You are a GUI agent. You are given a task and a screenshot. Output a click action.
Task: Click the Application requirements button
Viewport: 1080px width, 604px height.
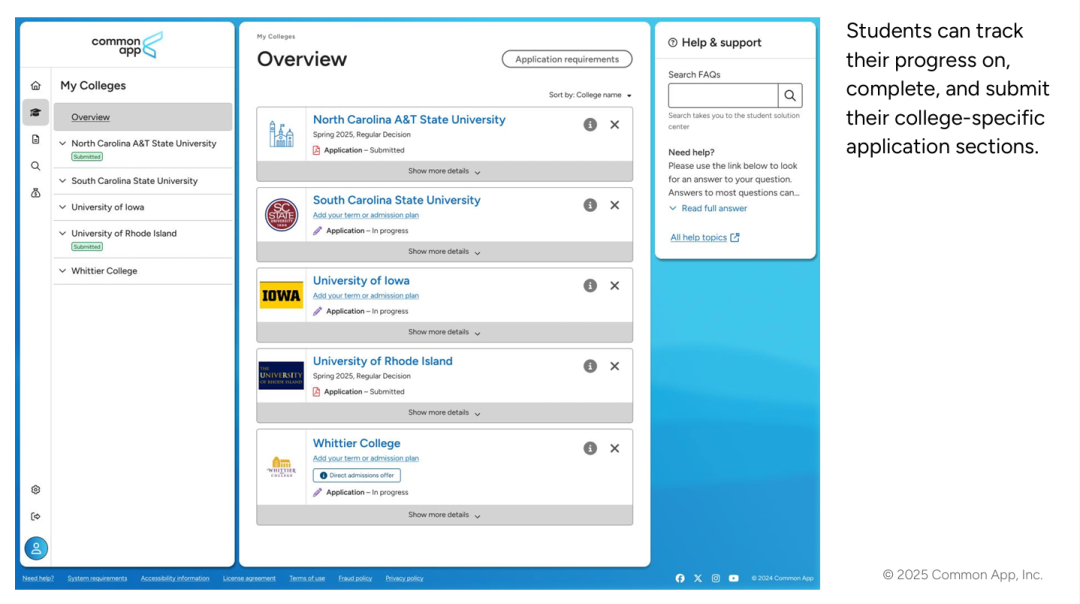[567, 59]
